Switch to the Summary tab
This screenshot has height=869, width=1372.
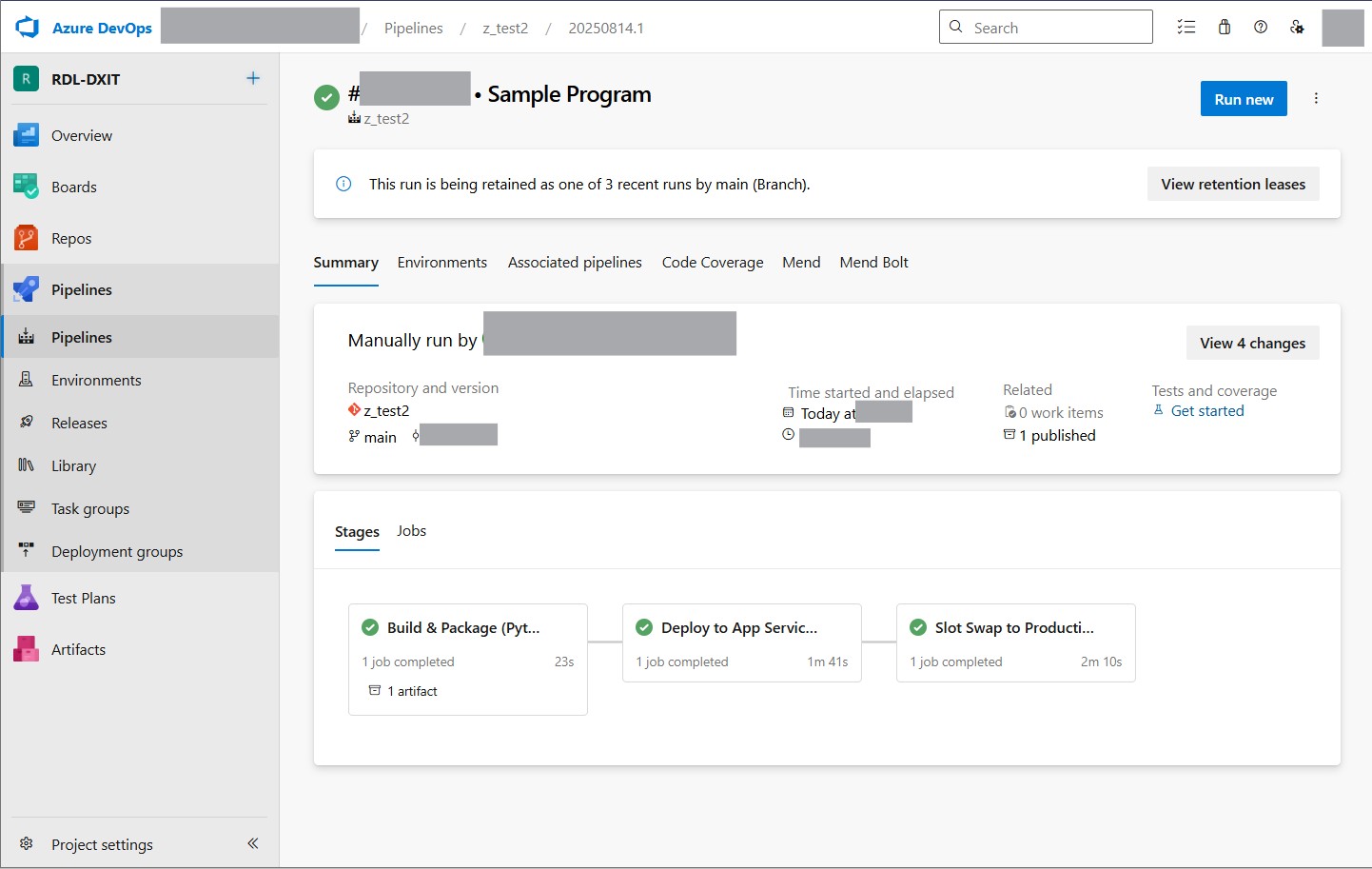[346, 263]
